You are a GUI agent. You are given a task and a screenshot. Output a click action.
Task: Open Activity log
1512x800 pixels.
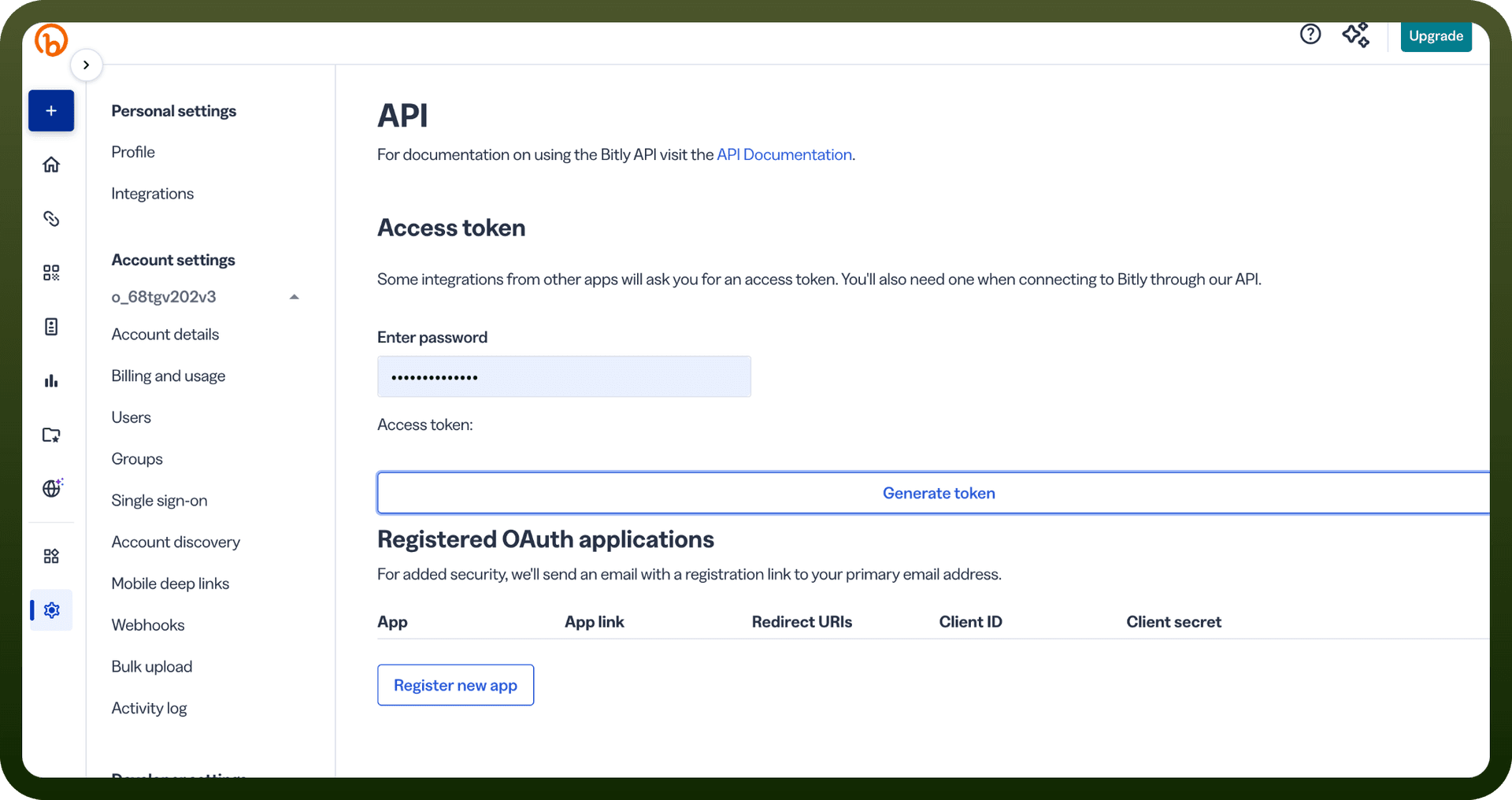click(150, 709)
